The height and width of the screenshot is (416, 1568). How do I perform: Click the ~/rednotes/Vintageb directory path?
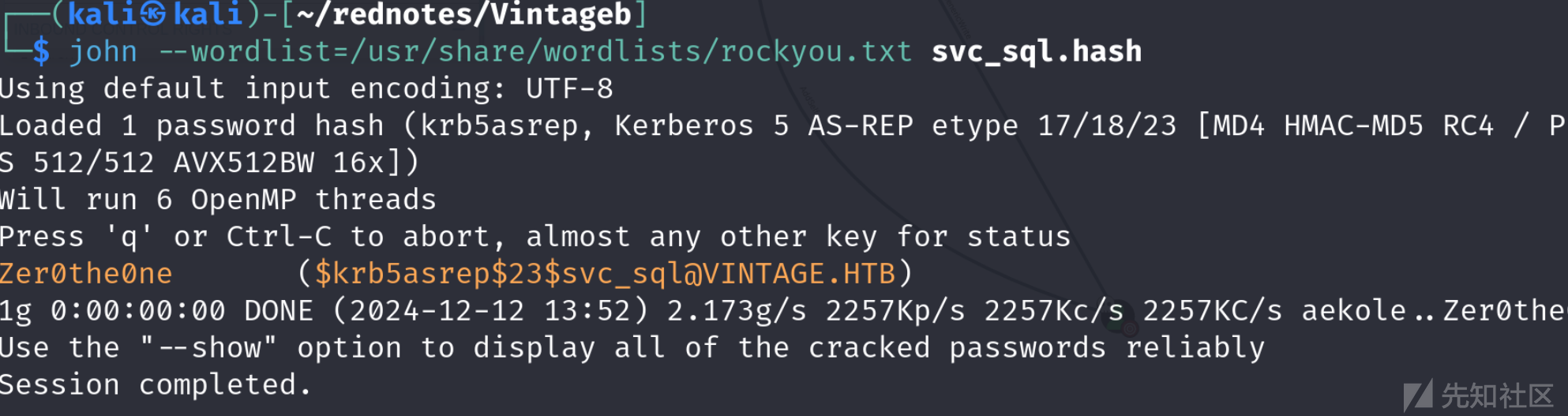point(464,13)
